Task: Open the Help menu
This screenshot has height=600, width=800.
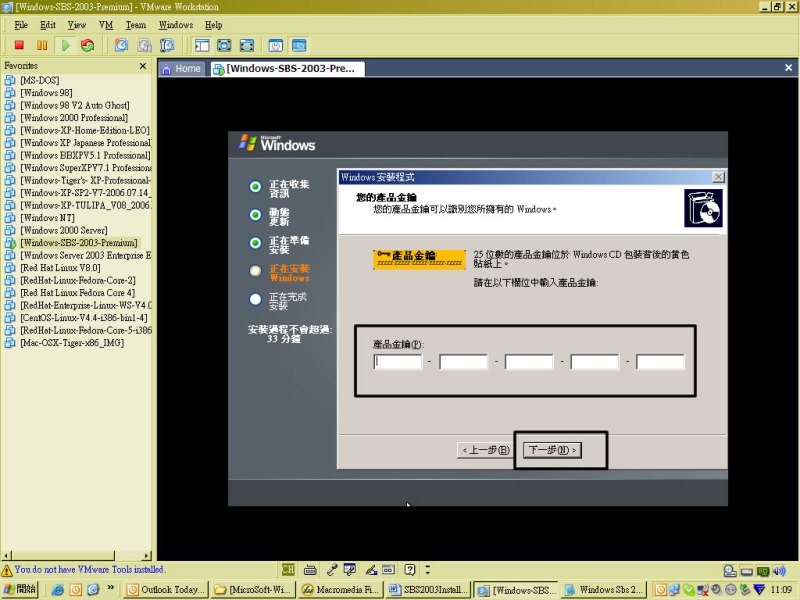Action: coord(213,24)
